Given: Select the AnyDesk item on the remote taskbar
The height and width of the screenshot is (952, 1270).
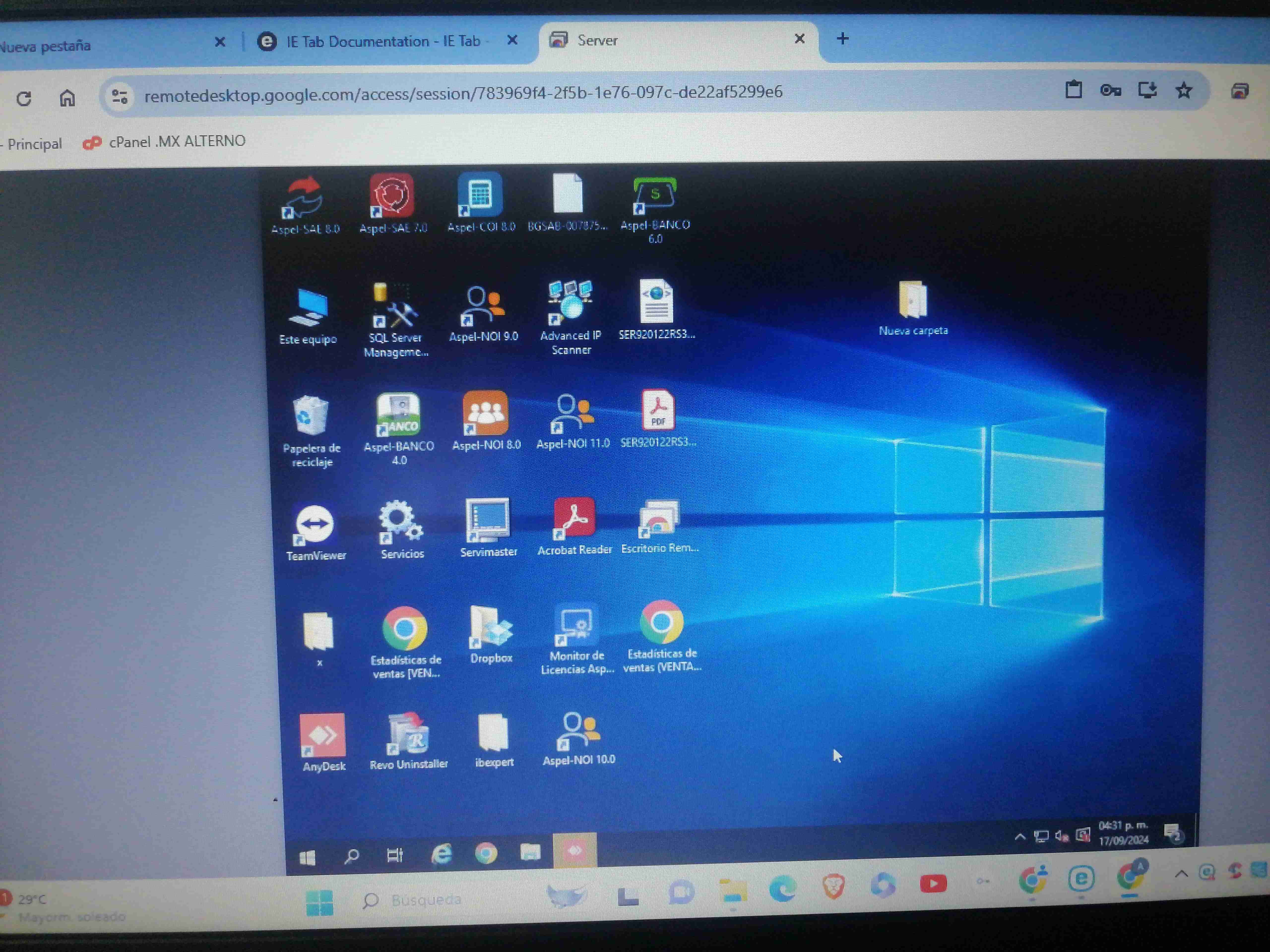Looking at the screenshot, I should tap(574, 850).
